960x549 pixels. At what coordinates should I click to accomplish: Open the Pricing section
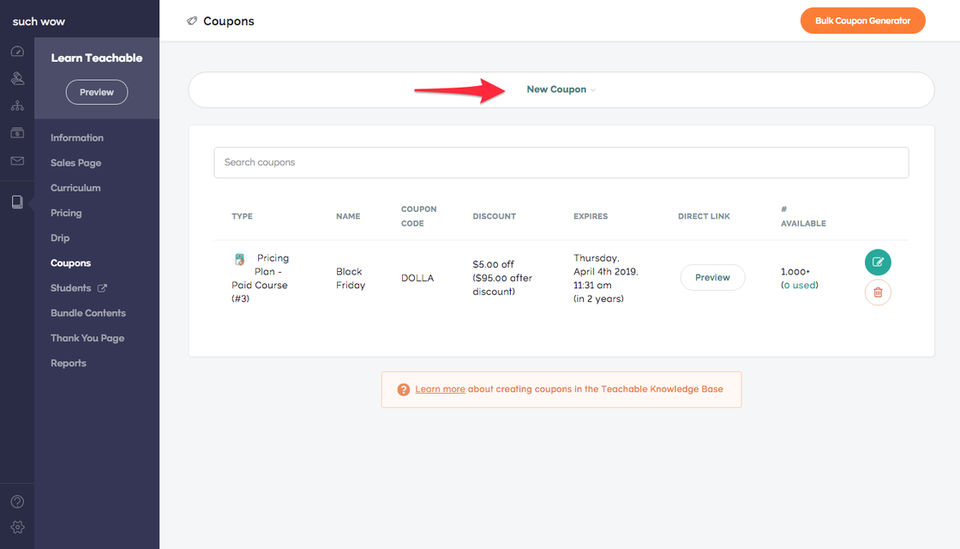(66, 213)
